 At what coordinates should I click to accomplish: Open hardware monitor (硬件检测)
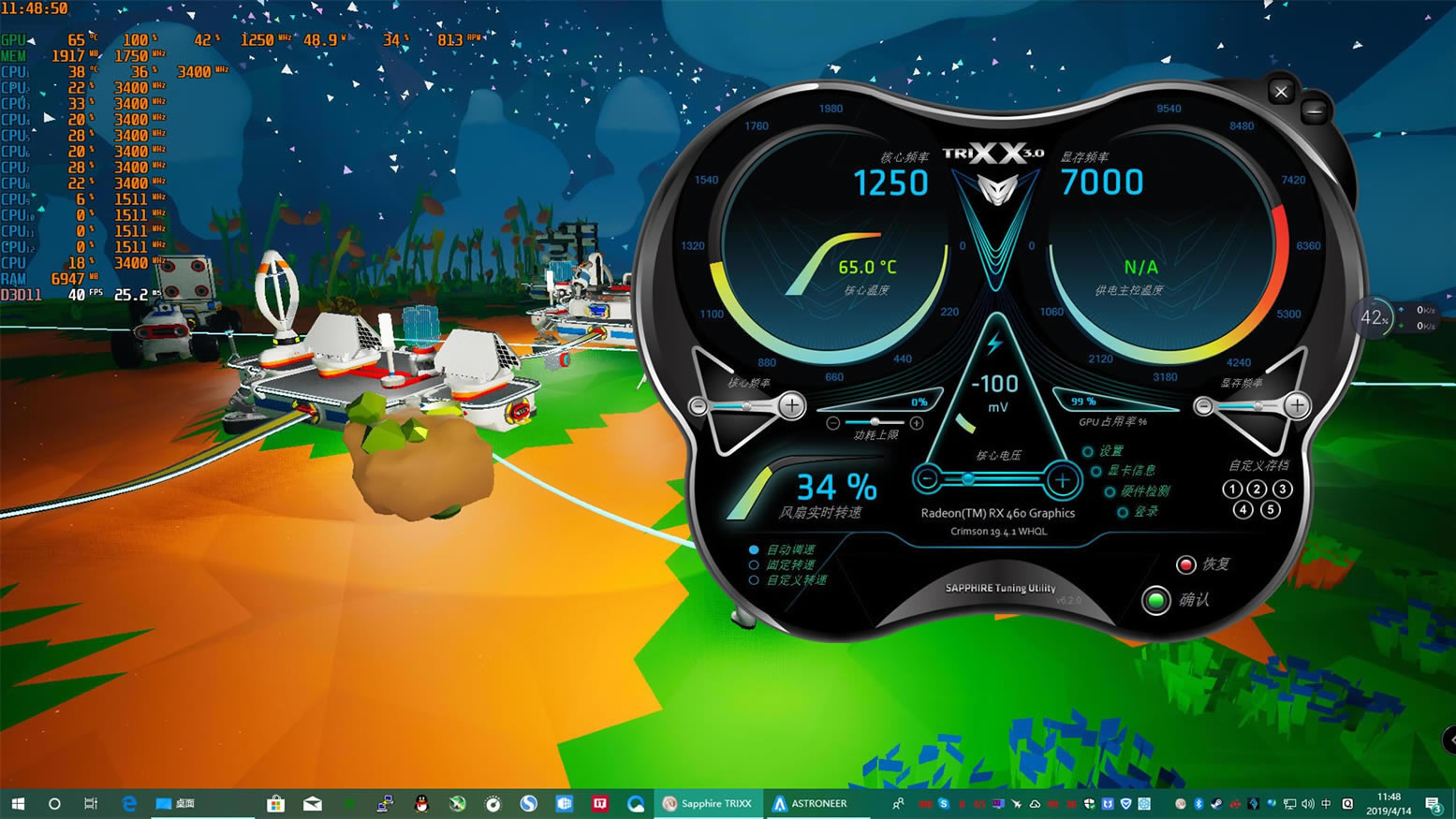pyautogui.click(x=1137, y=491)
